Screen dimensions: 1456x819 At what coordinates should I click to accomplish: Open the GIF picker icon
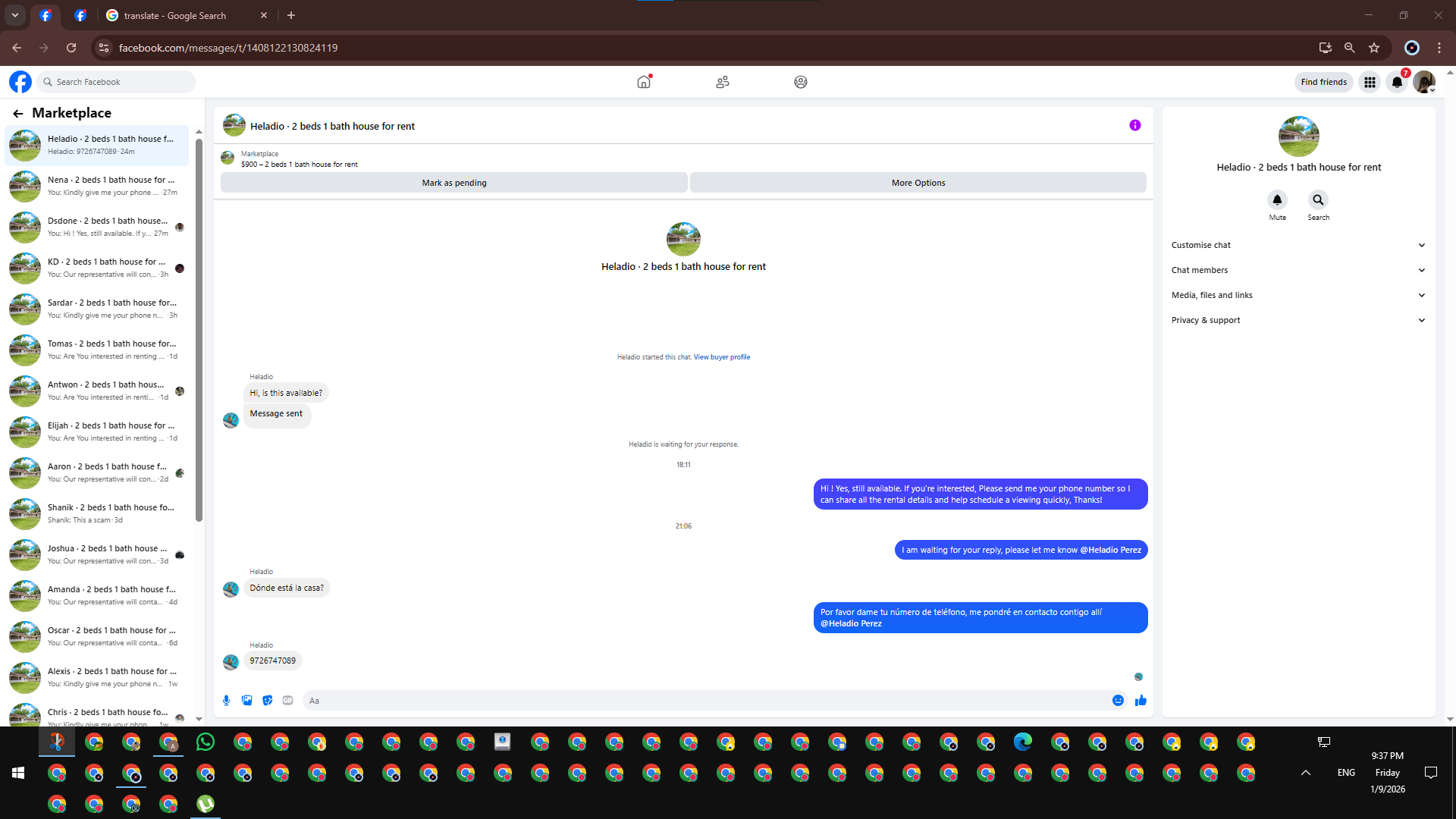tap(287, 701)
